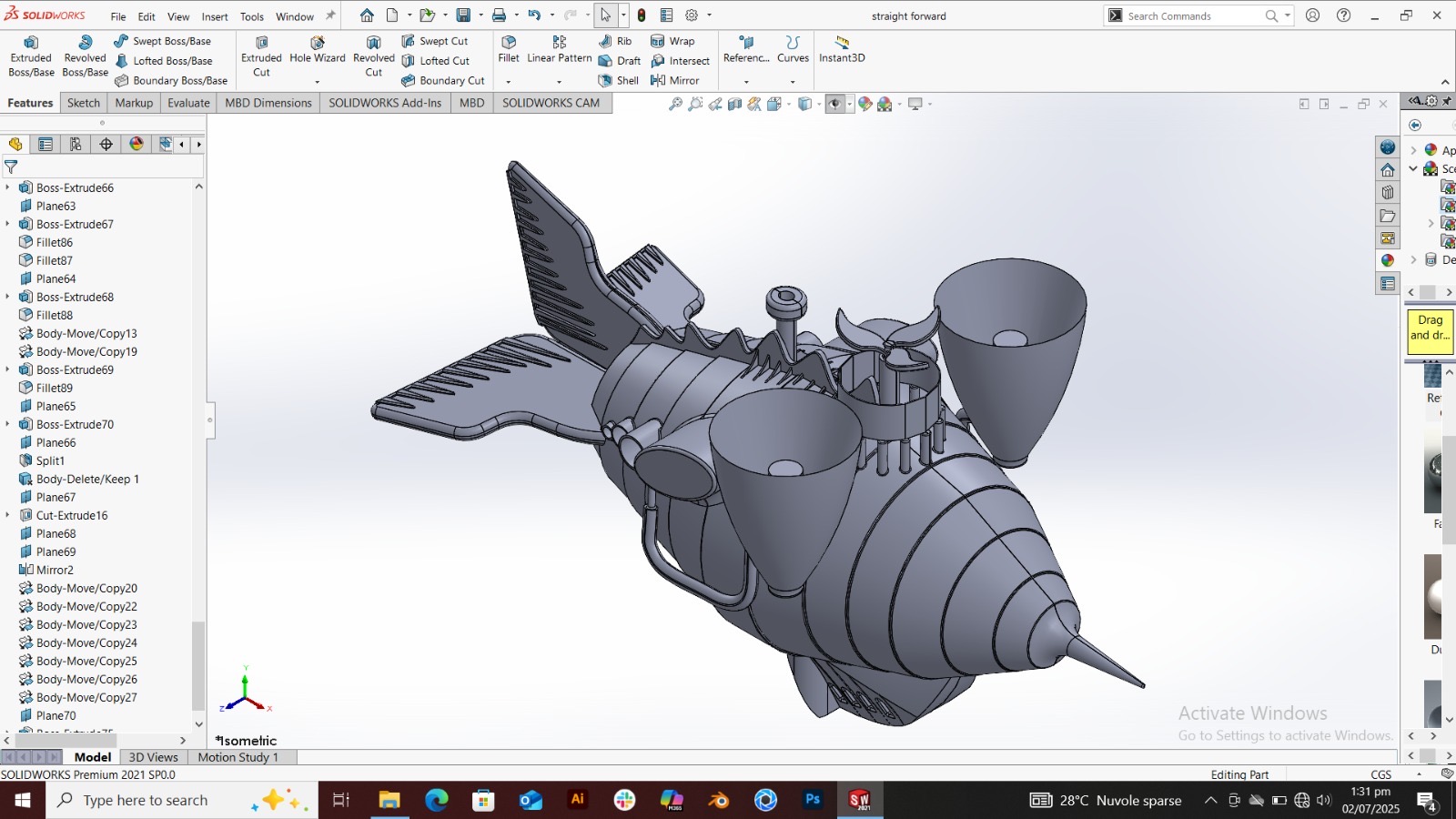Expand the Boss-Extrude66 feature node
Viewport: 1456px width, 819px height.
point(8,187)
